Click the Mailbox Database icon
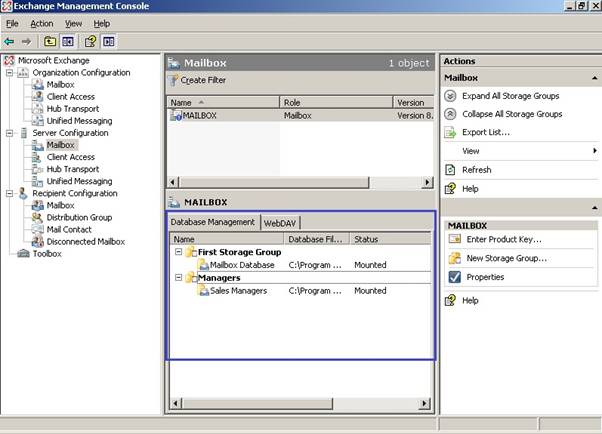This screenshot has width=602, height=434. click(203, 265)
